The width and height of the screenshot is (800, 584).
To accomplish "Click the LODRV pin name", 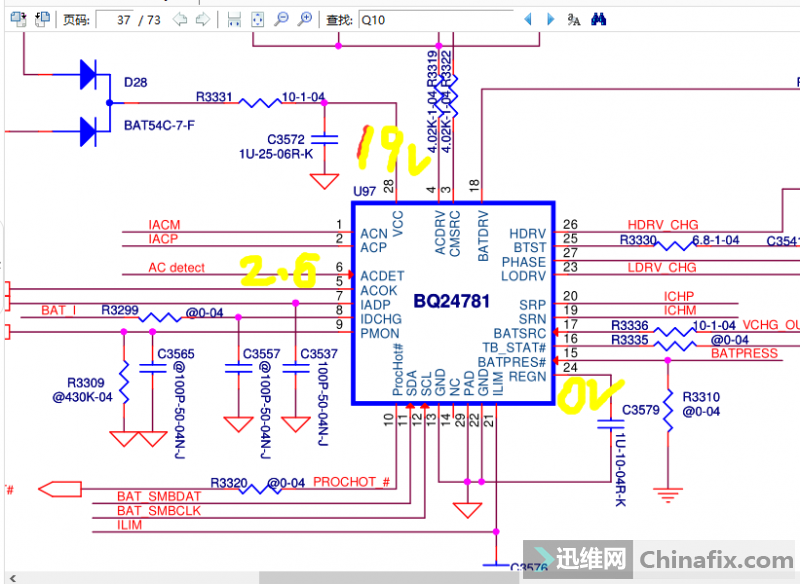I will 523,276.
